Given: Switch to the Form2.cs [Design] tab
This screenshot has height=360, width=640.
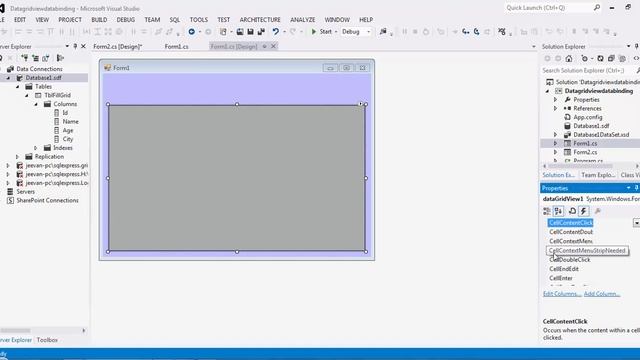Looking at the screenshot, I should tap(118, 47).
